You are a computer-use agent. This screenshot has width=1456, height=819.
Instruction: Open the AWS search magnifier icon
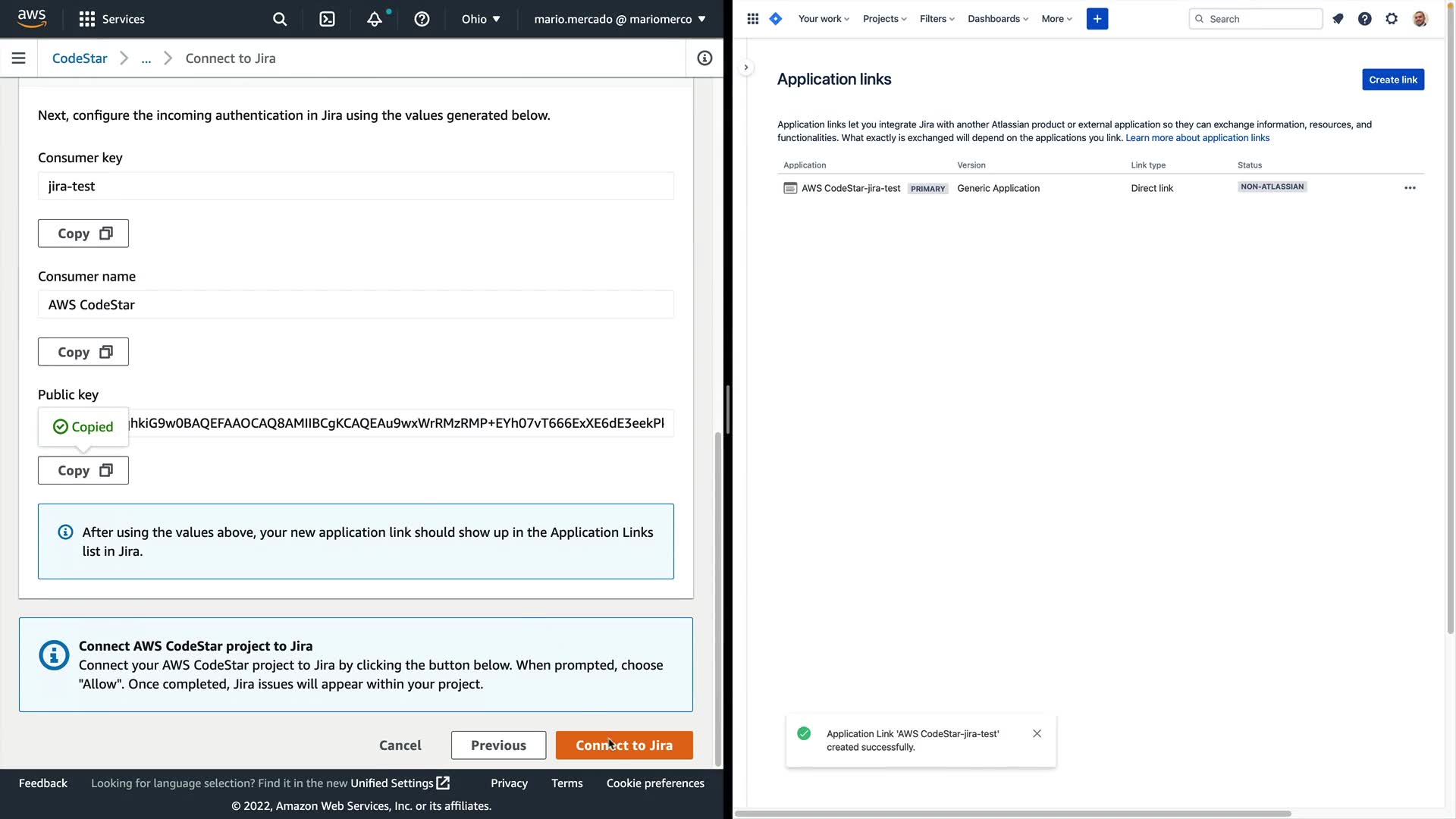pos(280,19)
